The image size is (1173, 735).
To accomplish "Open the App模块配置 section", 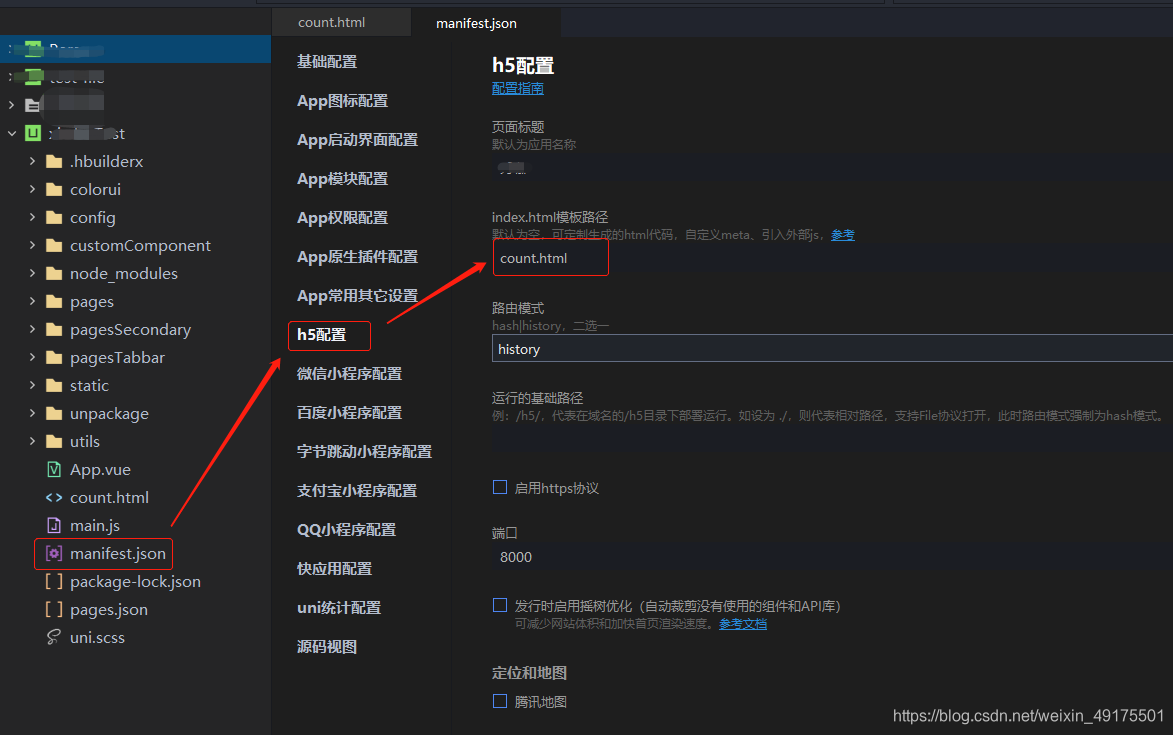I will (343, 179).
